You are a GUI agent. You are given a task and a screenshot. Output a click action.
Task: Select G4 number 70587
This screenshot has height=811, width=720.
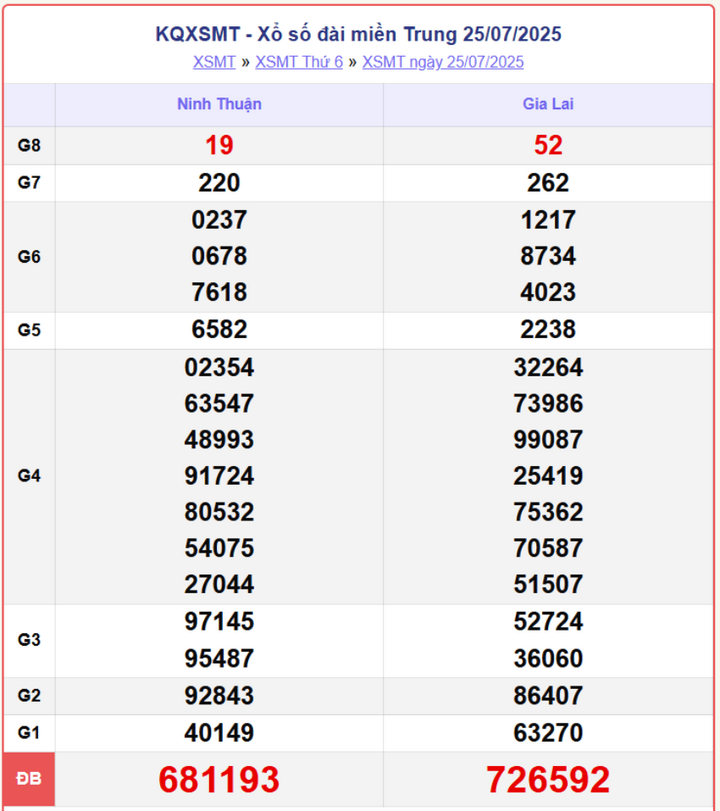click(548, 548)
